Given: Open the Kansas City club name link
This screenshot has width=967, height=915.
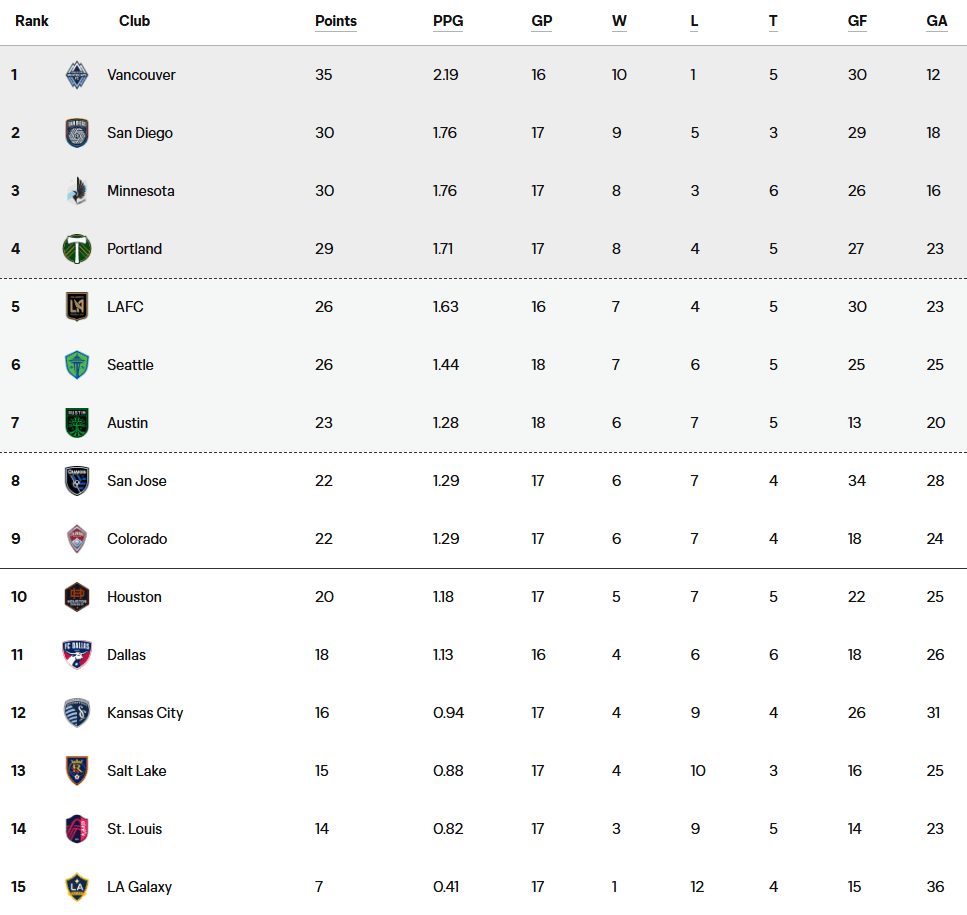Looking at the screenshot, I should 145,713.
